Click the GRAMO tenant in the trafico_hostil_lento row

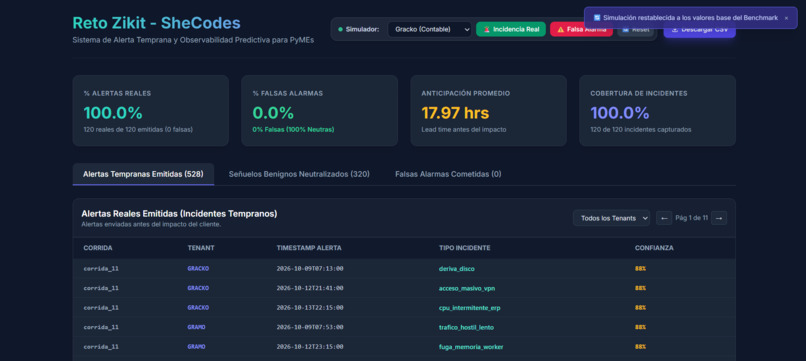pyautogui.click(x=196, y=327)
